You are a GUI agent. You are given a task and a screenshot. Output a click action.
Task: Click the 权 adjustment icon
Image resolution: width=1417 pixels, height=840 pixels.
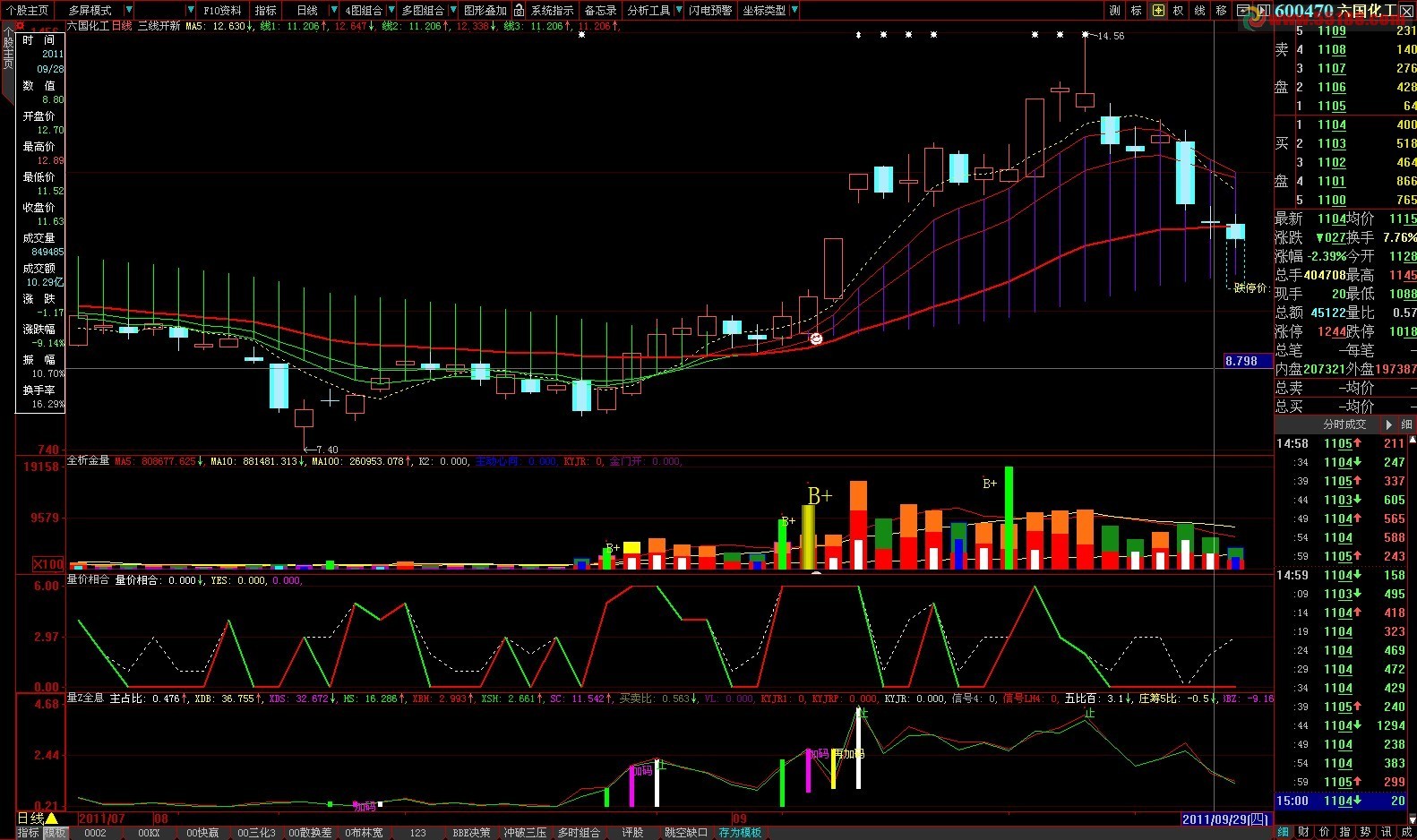pos(1178,11)
